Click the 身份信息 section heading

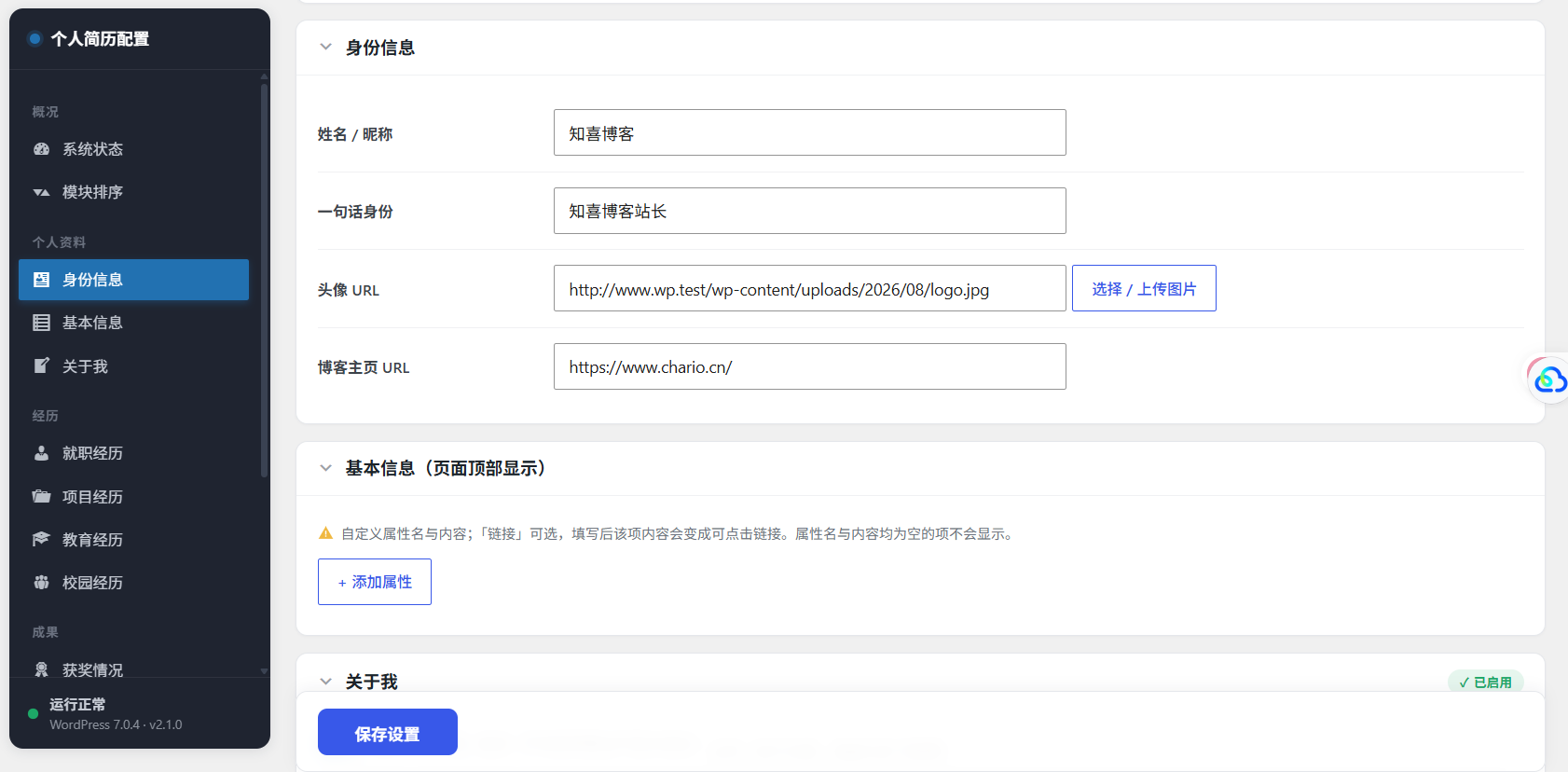click(x=380, y=48)
